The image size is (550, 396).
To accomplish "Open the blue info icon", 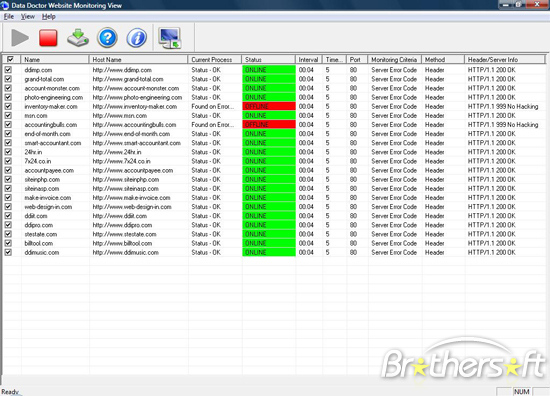I will [136, 38].
